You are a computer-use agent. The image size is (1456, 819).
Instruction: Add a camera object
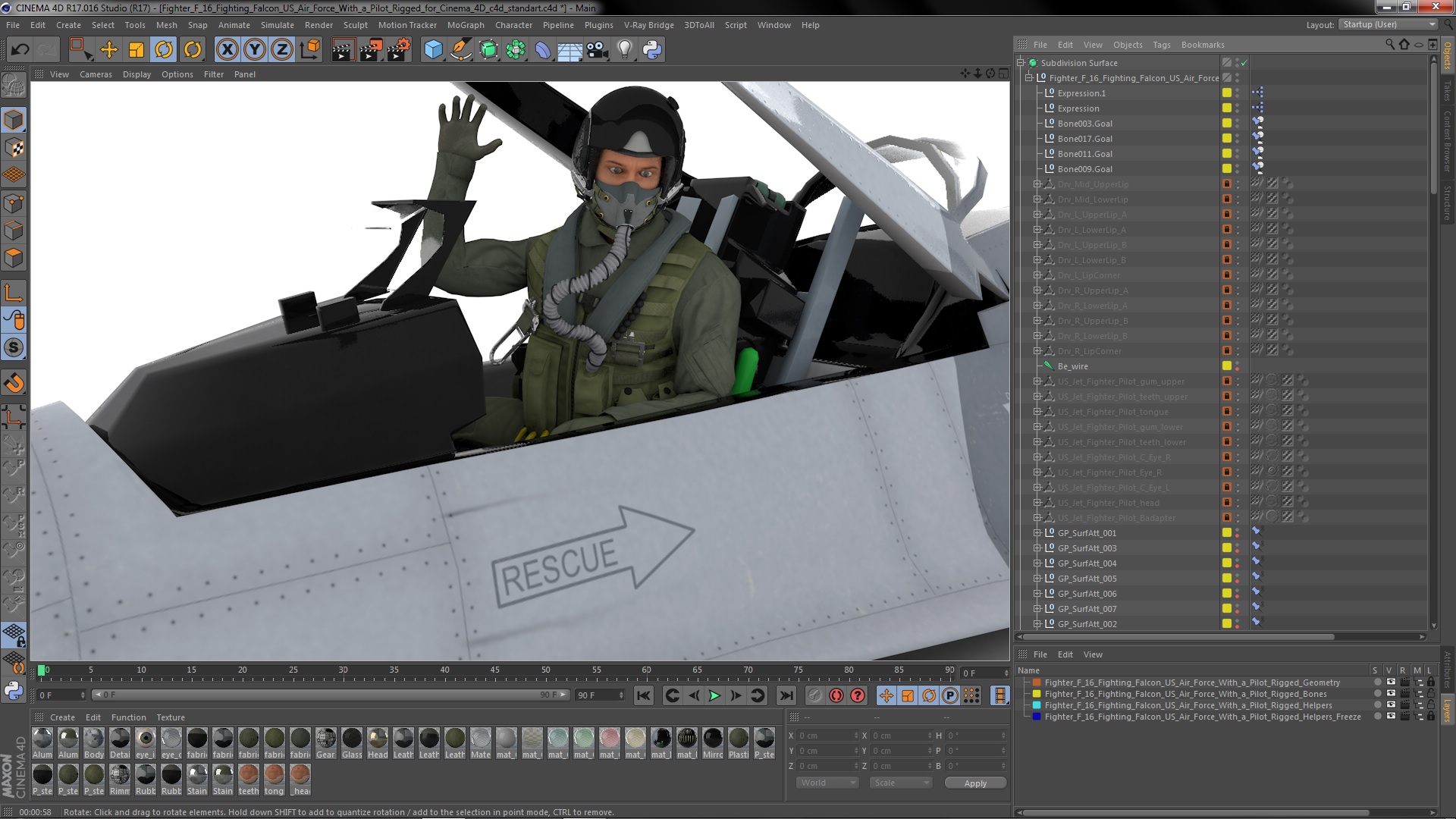[x=597, y=50]
